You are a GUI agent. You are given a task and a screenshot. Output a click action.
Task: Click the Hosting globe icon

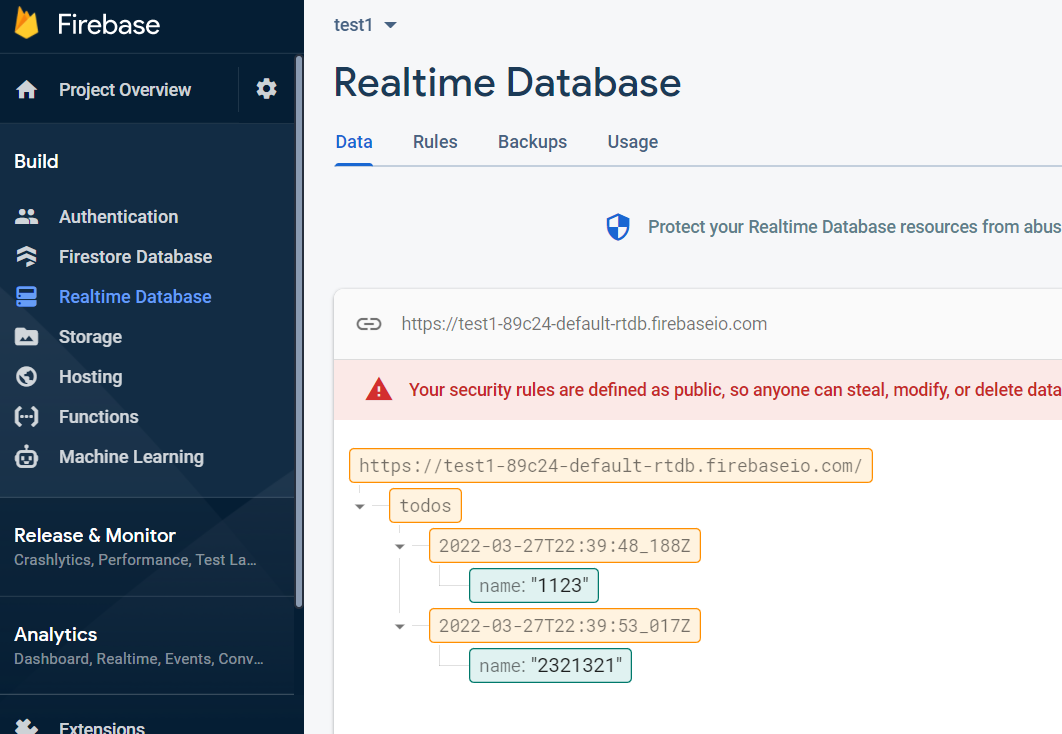click(x=27, y=377)
